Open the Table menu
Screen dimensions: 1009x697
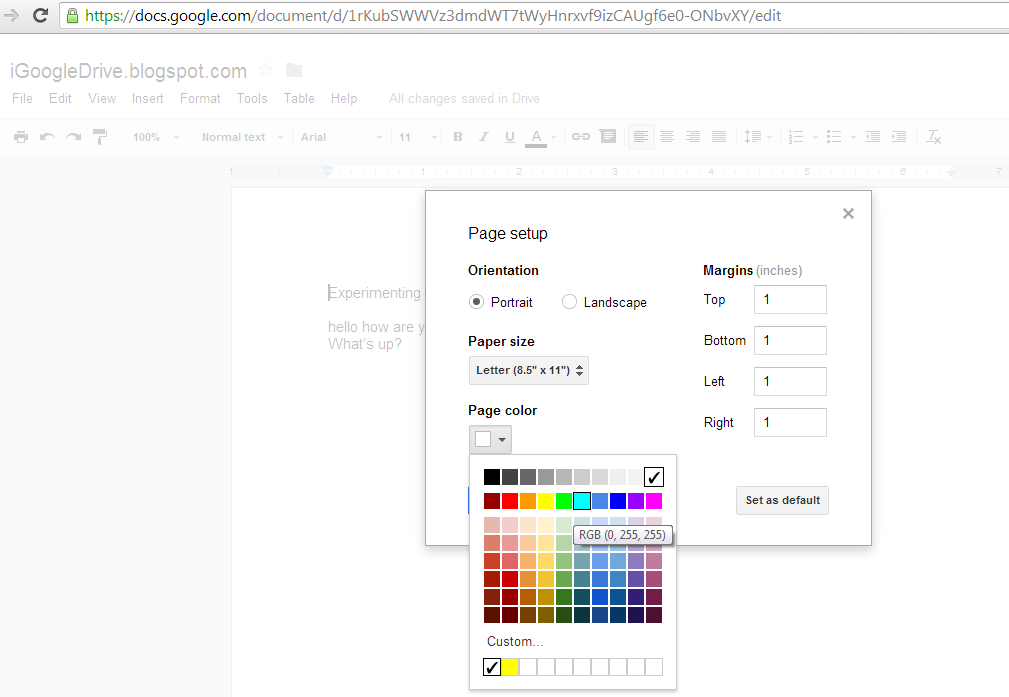click(299, 98)
